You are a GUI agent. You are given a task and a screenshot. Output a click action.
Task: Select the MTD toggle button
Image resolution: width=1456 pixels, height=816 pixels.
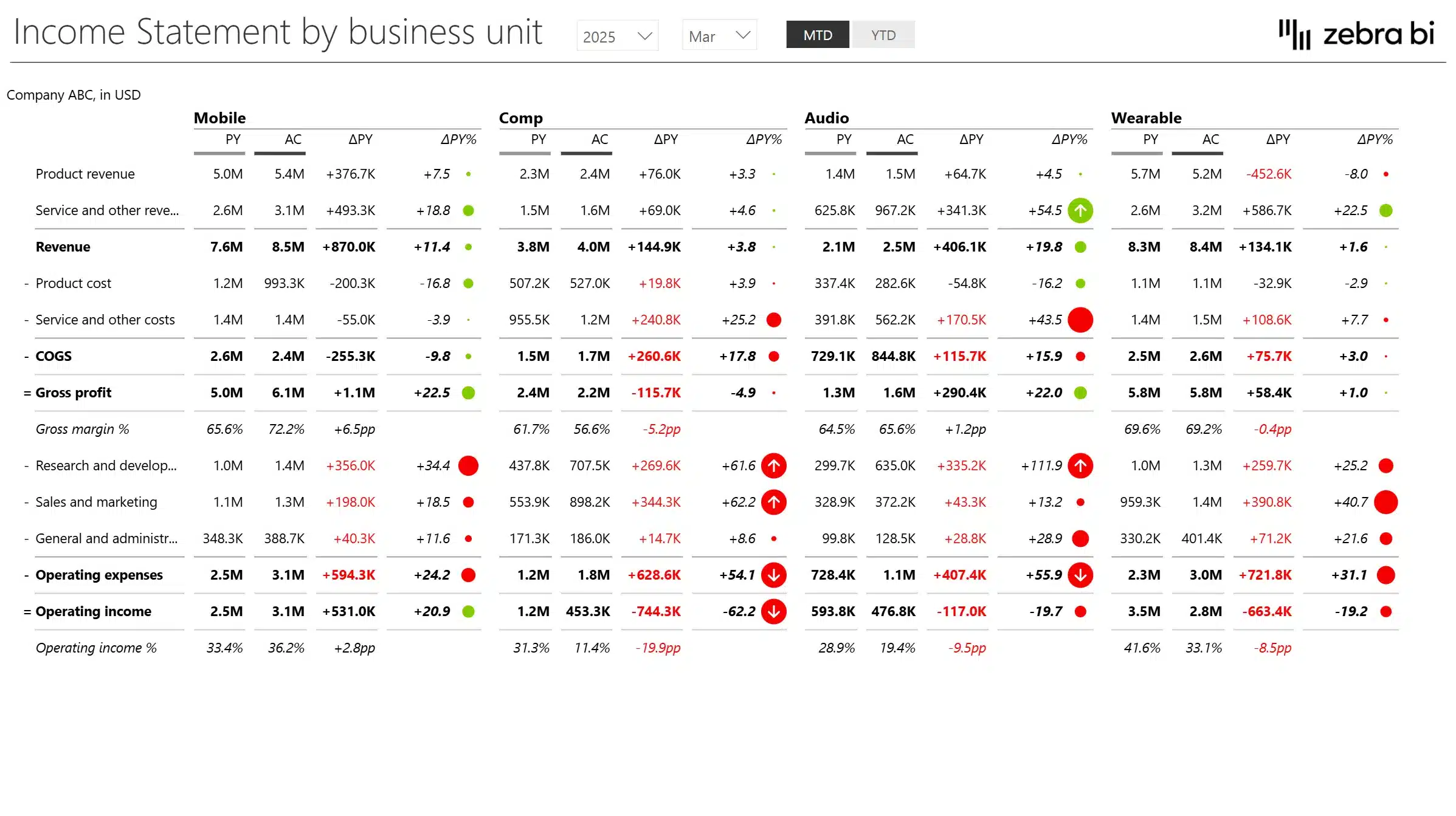click(x=817, y=35)
